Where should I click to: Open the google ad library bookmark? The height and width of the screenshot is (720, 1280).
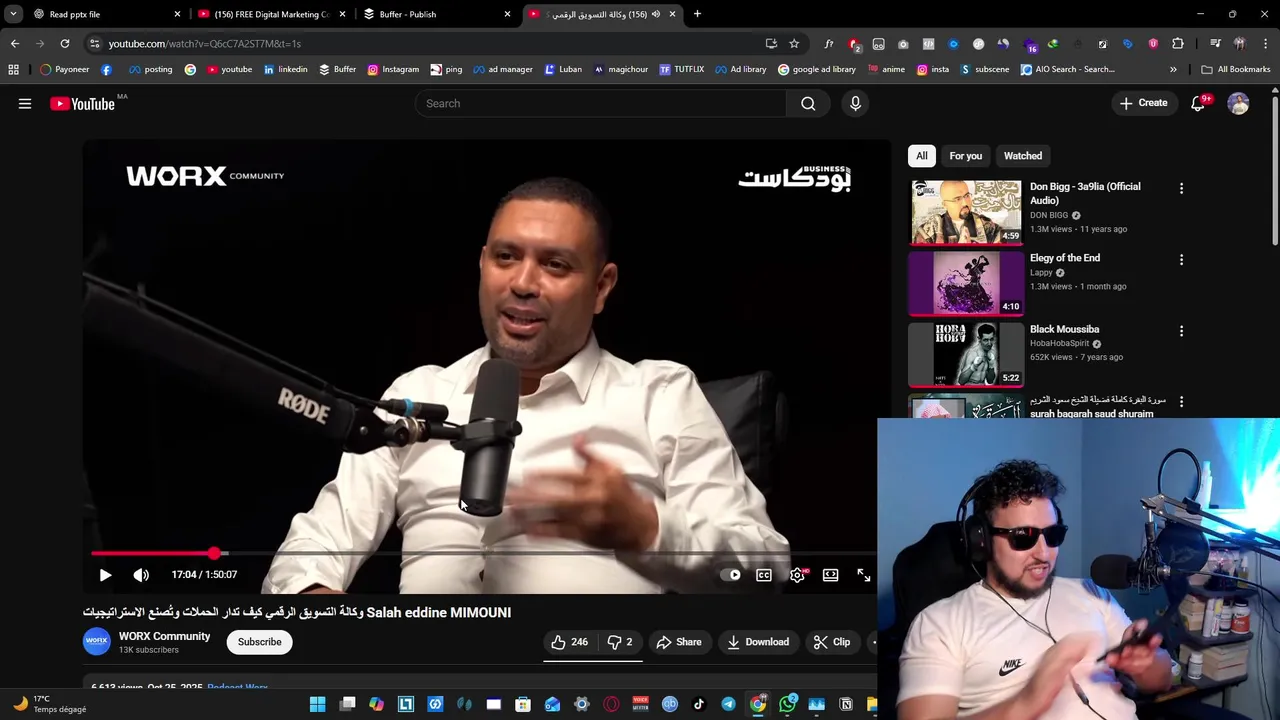817,69
